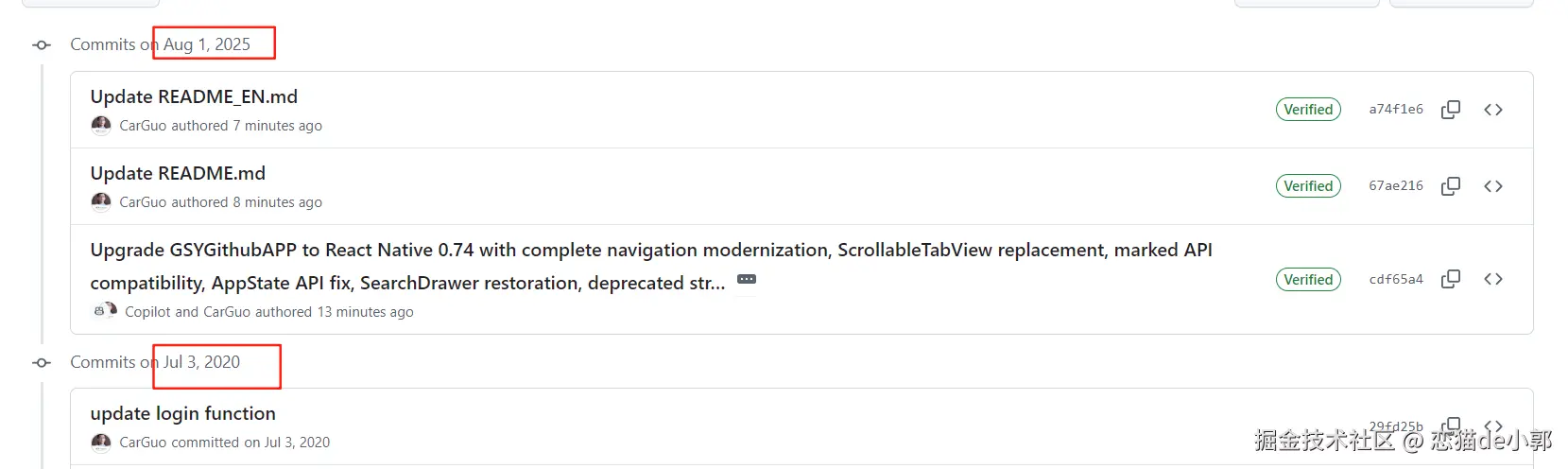Click Verified badge for commit cdf65a4
Screen dimensions: 1568x469
[x=1308, y=279]
